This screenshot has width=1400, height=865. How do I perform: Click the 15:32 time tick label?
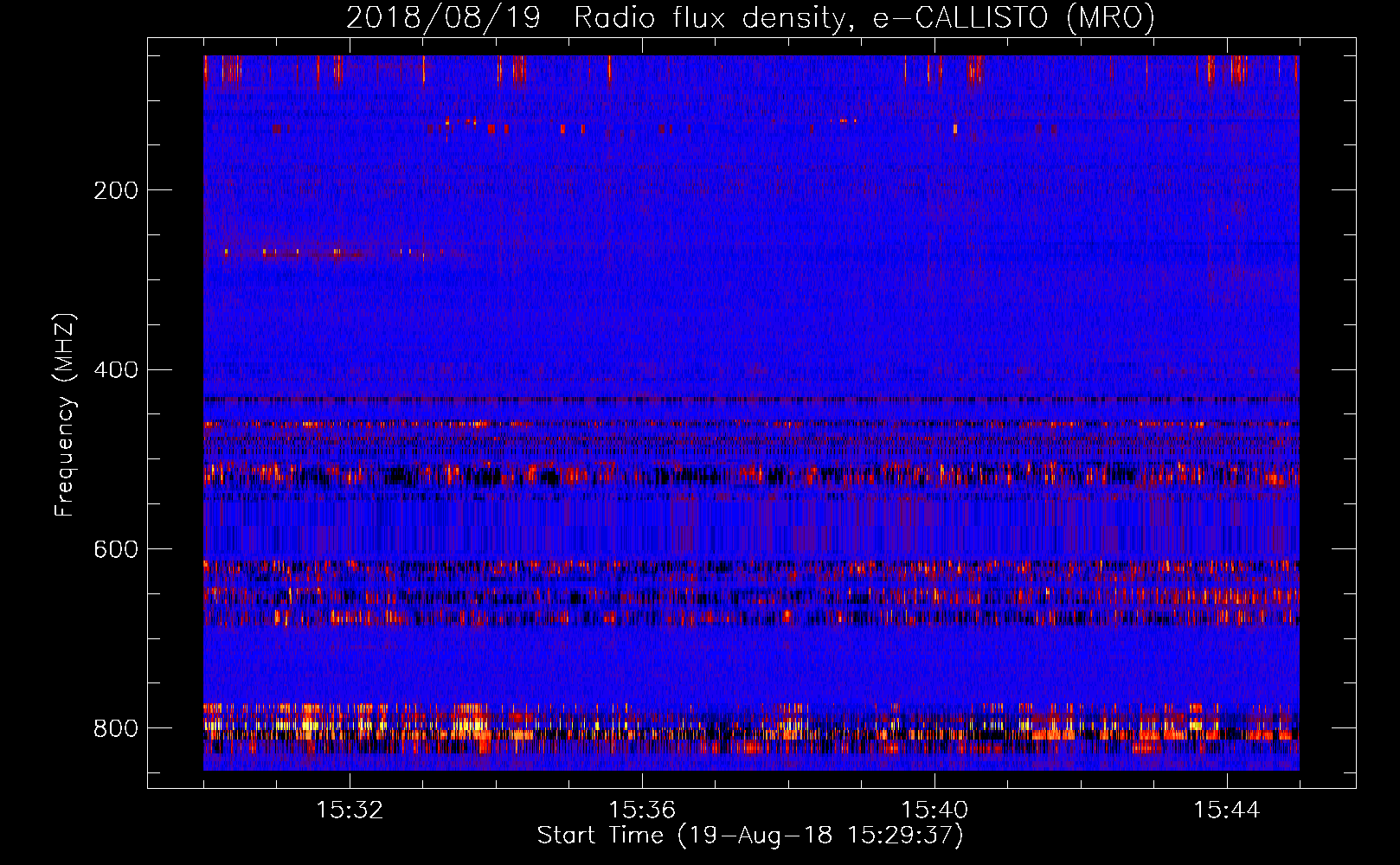pos(350,811)
